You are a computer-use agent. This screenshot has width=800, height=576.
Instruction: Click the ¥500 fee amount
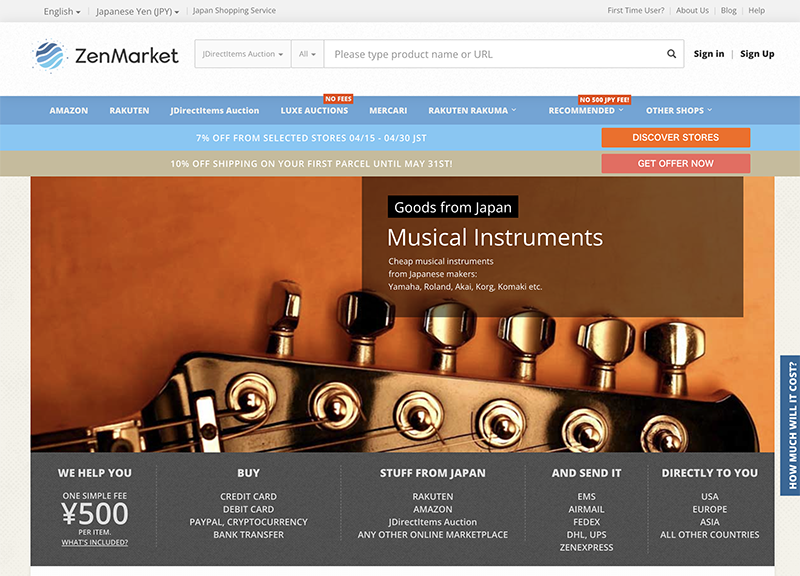click(x=95, y=513)
